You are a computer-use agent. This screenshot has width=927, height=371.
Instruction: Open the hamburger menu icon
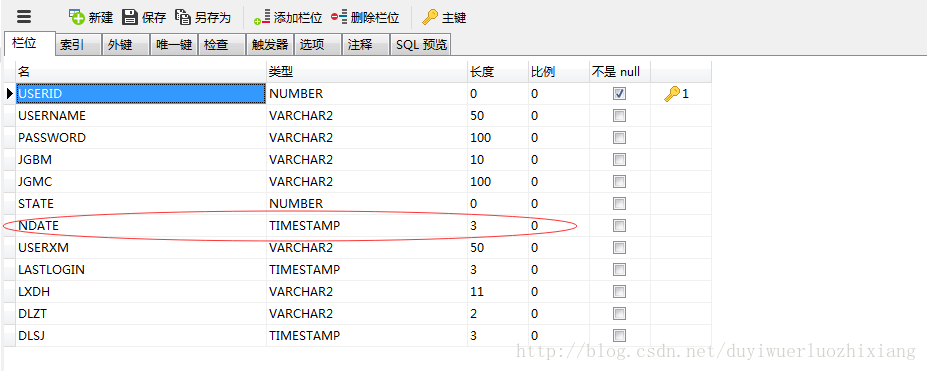[x=23, y=17]
